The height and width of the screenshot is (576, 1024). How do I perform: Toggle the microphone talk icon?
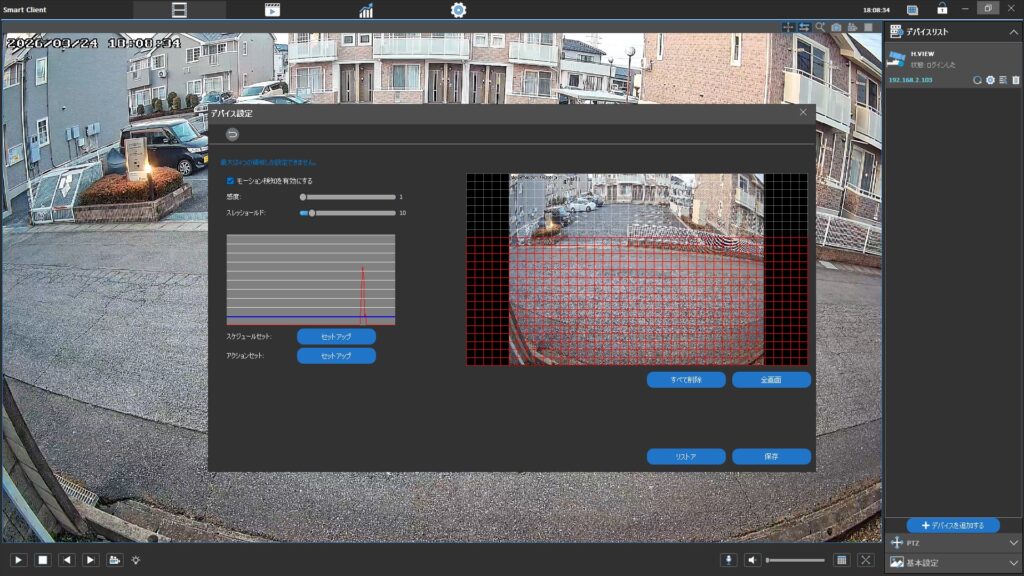point(728,560)
